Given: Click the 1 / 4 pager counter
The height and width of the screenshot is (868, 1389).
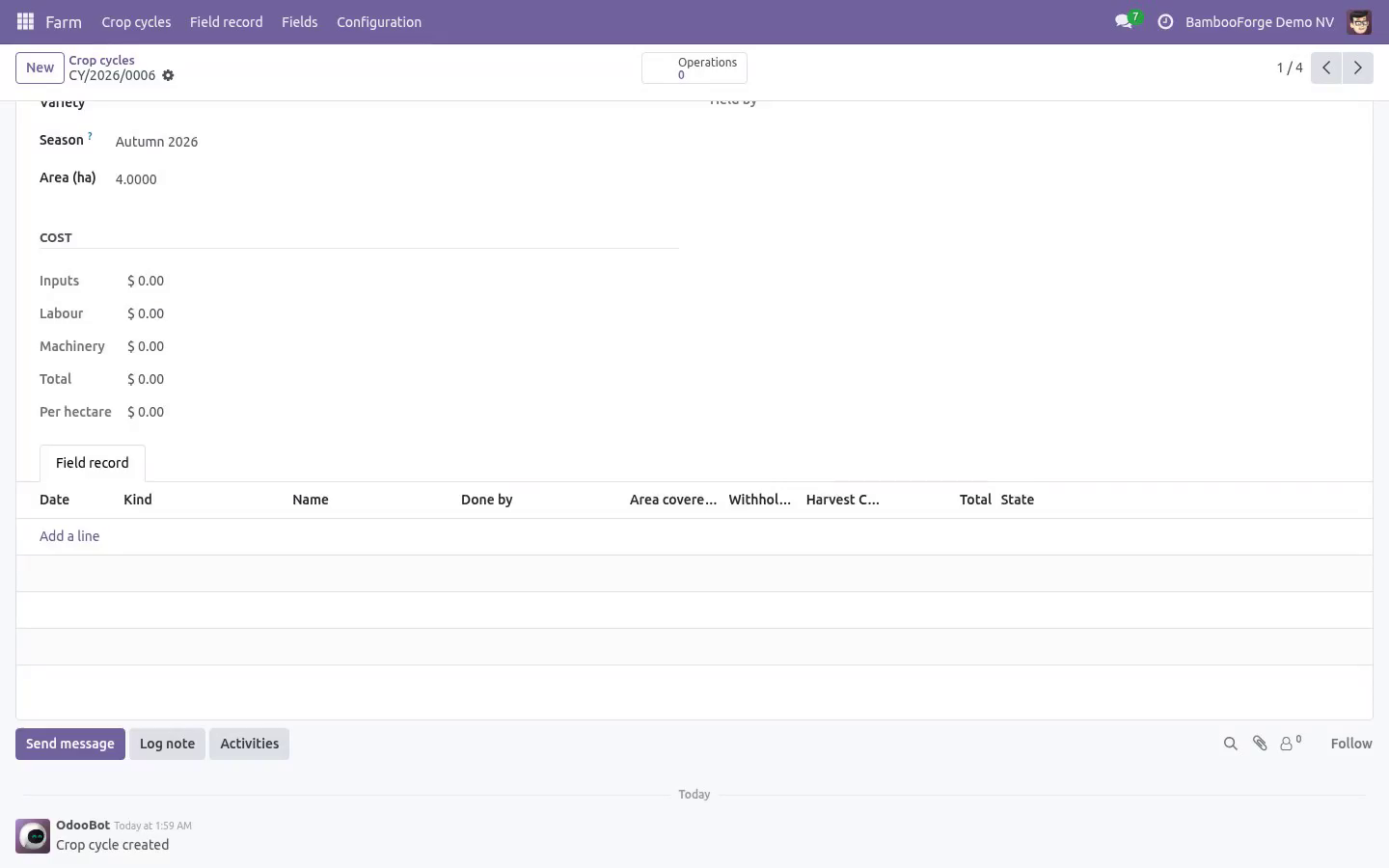Looking at the screenshot, I should [x=1290, y=68].
